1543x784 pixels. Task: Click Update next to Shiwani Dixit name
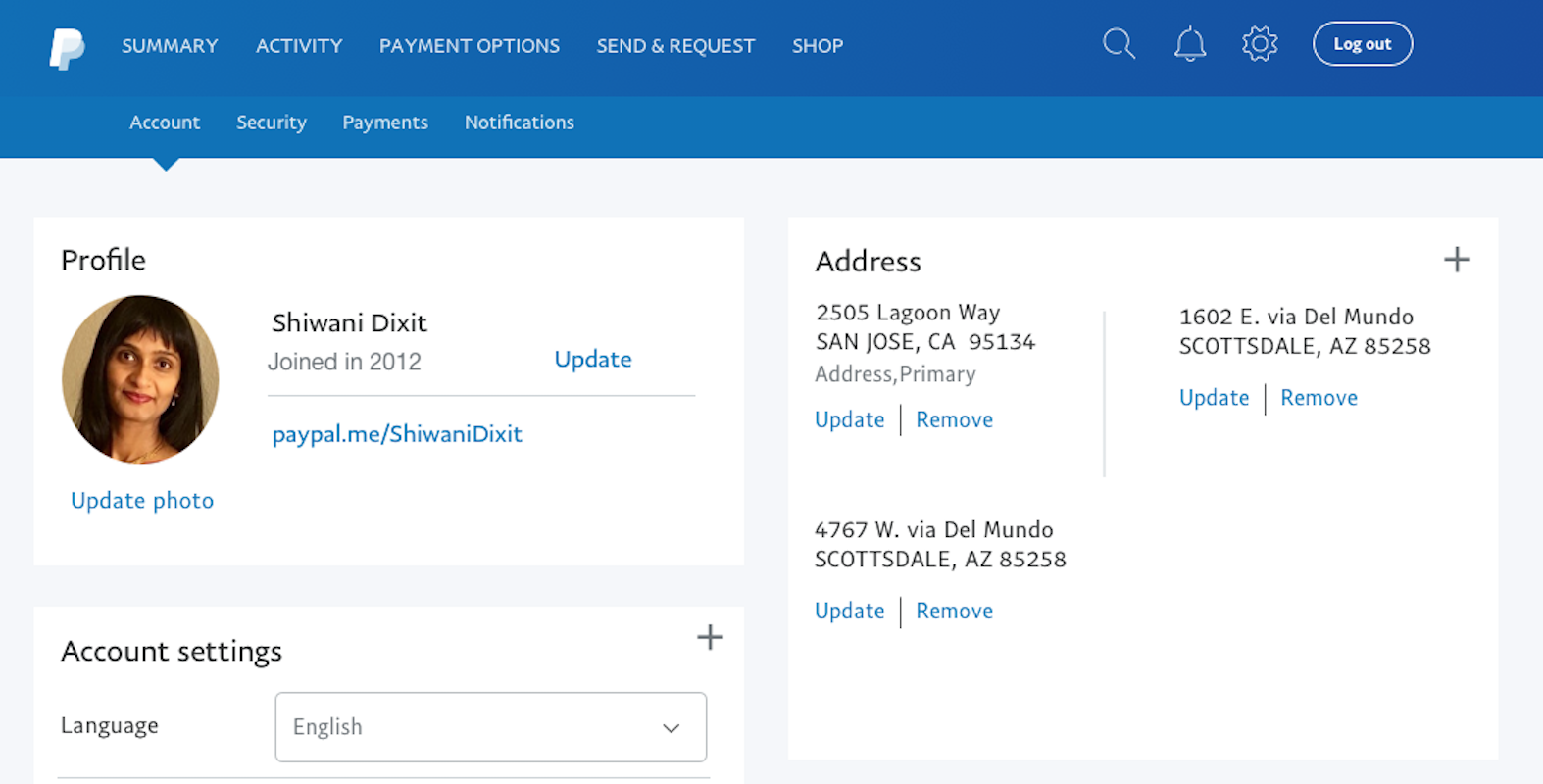[x=593, y=360]
